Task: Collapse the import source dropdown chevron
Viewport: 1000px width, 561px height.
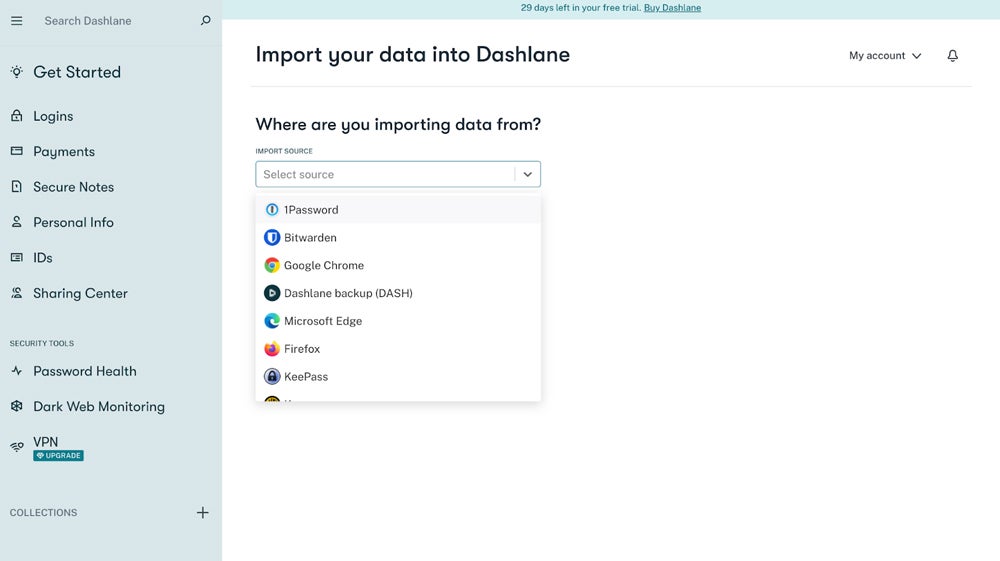Action: pos(528,174)
